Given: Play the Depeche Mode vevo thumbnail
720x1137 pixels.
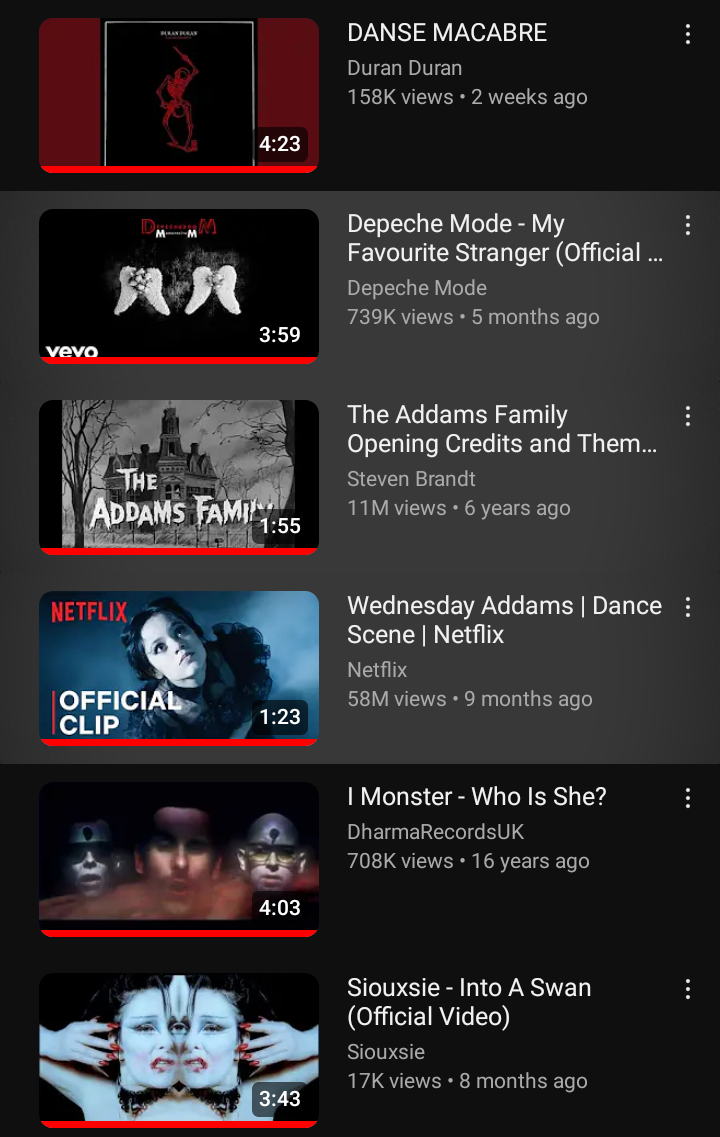Looking at the screenshot, I should (x=179, y=286).
